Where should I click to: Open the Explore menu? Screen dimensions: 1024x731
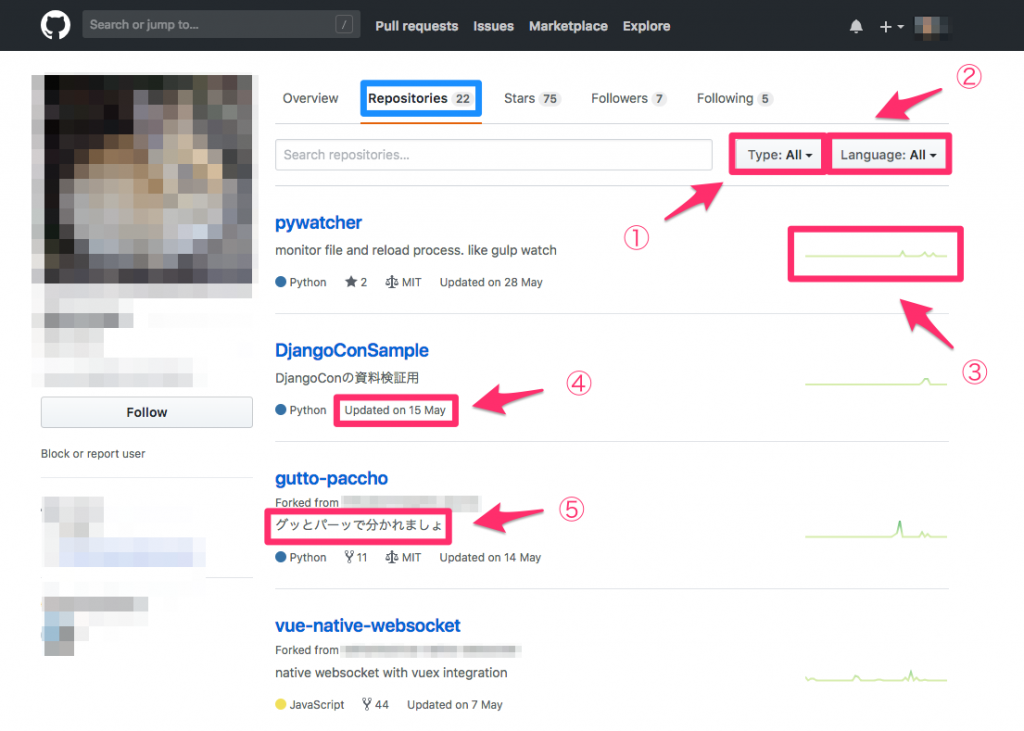click(646, 26)
